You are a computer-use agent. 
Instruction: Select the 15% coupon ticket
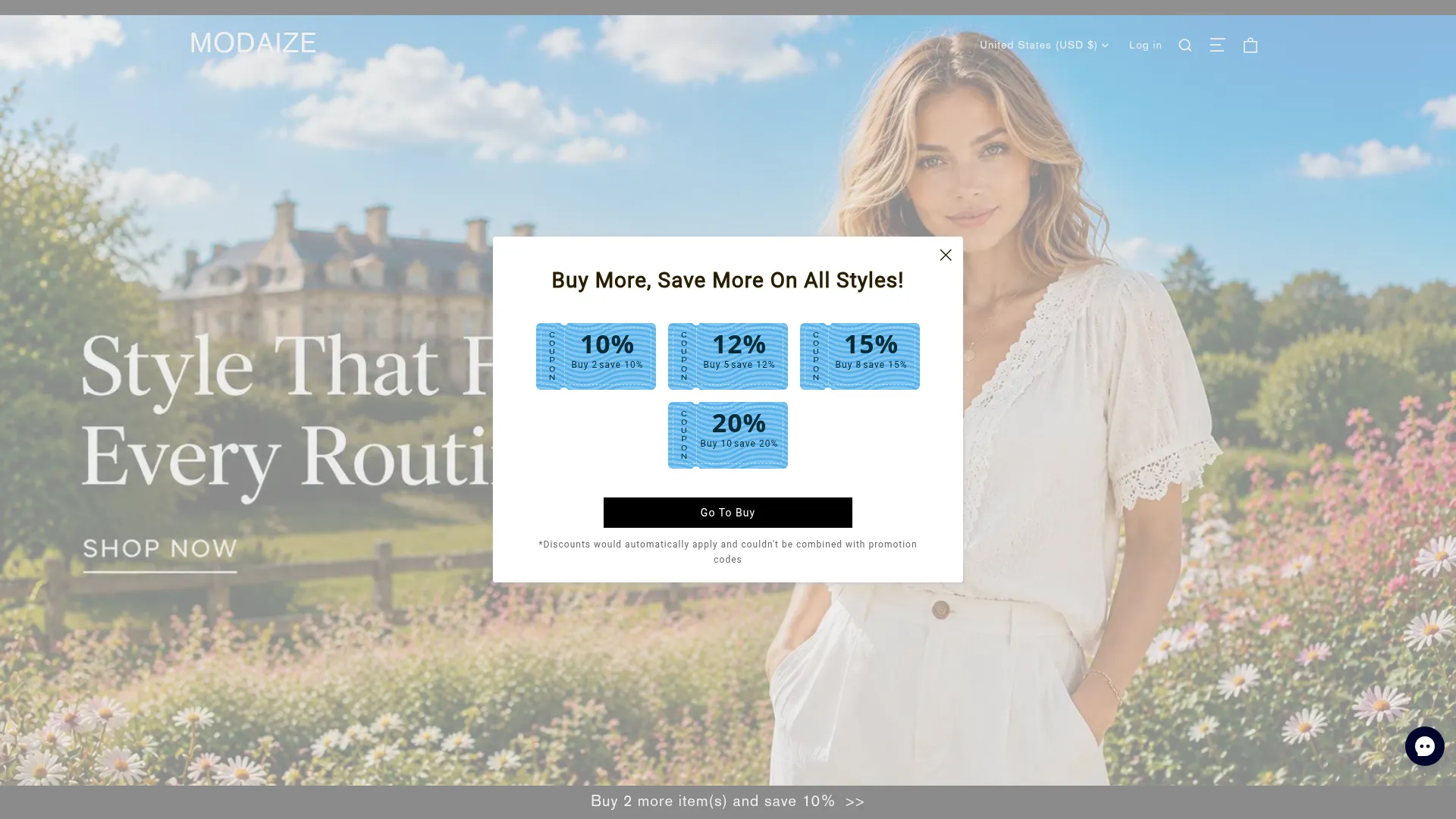(860, 356)
